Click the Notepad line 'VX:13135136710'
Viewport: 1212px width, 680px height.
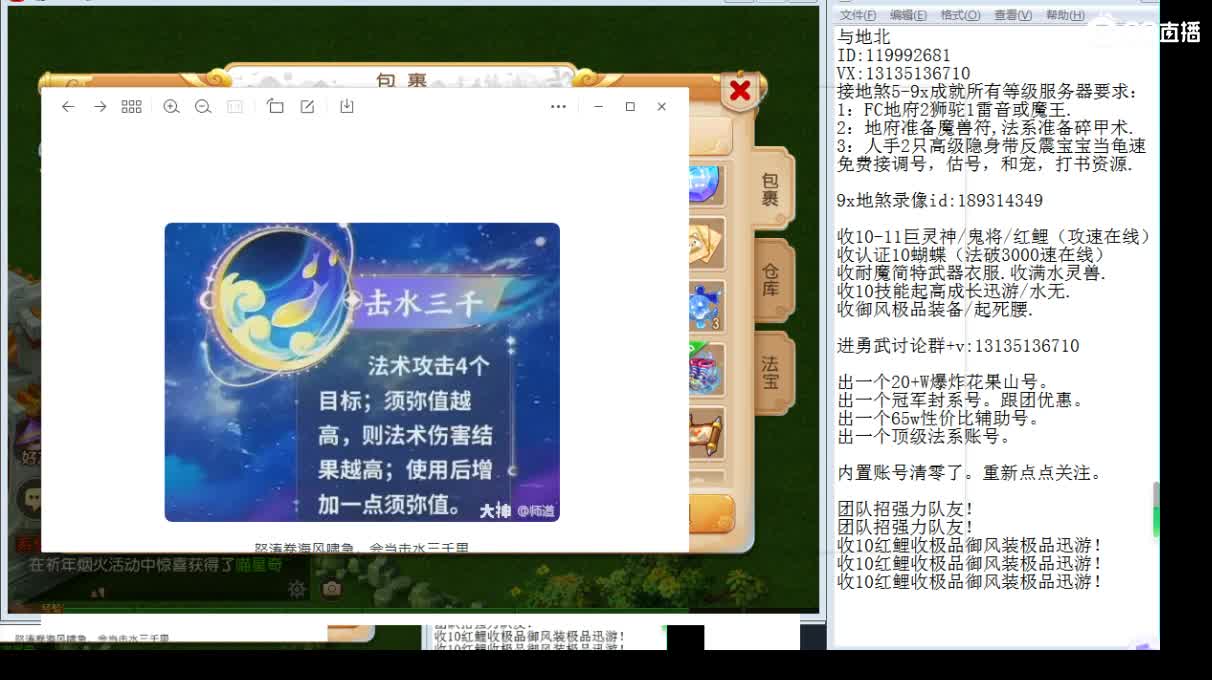point(904,74)
